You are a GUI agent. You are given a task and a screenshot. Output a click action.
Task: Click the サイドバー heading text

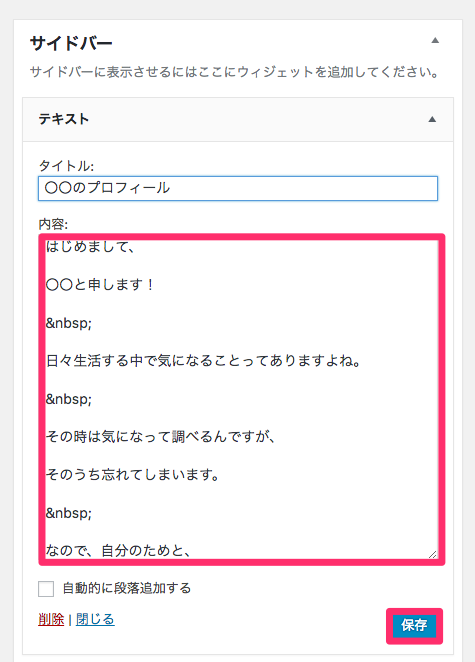[x=71, y=43]
